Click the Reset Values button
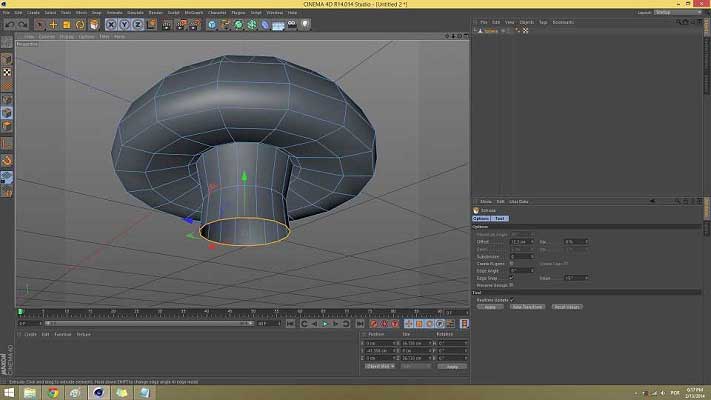 click(567, 306)
